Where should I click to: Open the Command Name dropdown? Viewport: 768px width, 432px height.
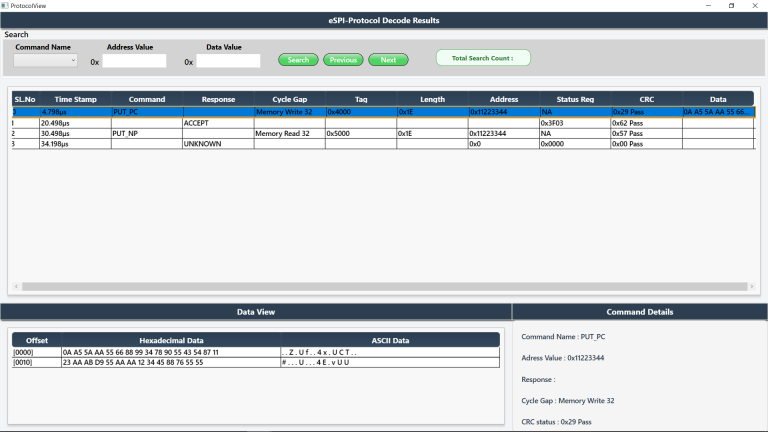click(x=45, y=60)
